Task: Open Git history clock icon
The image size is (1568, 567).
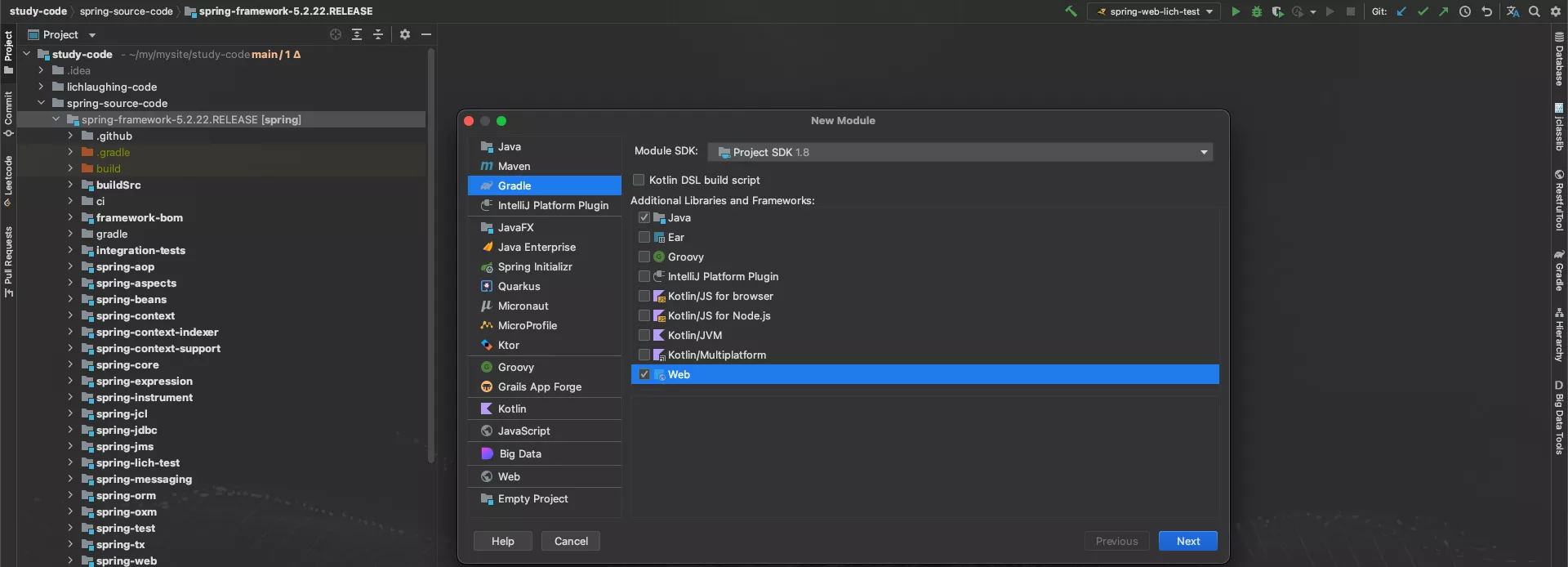Action: pos(1465,11)
